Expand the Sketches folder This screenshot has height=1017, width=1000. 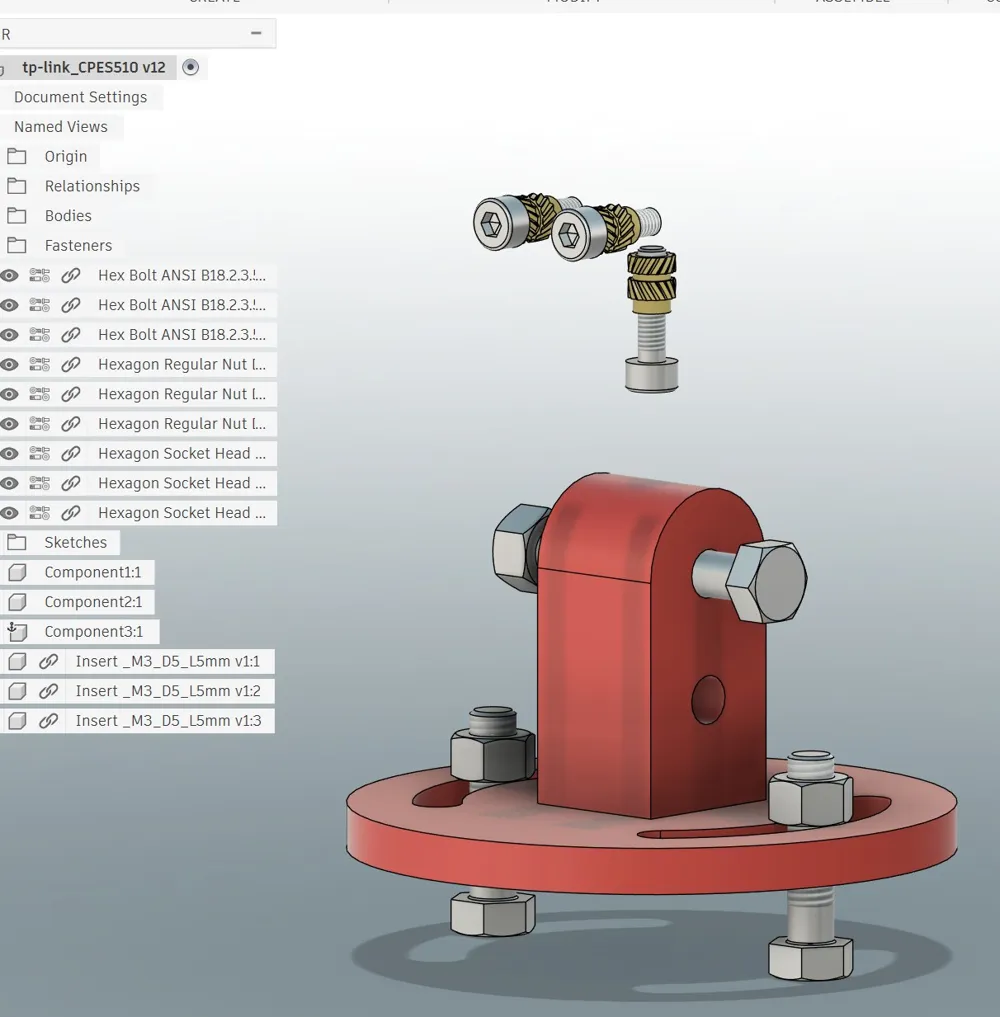pyautogui.click(x=17, y=542)
